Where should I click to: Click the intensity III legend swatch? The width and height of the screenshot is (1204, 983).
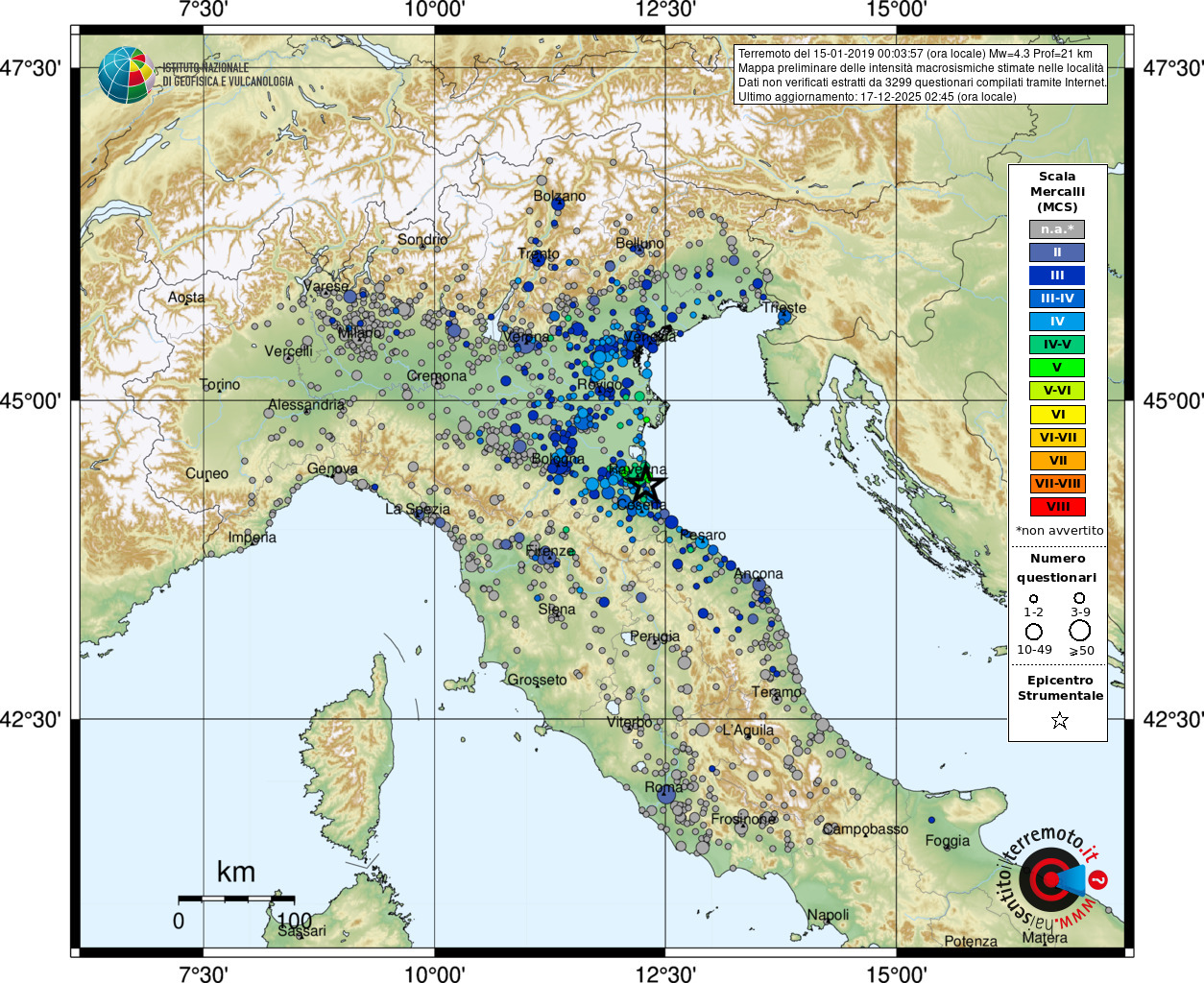1057,276
